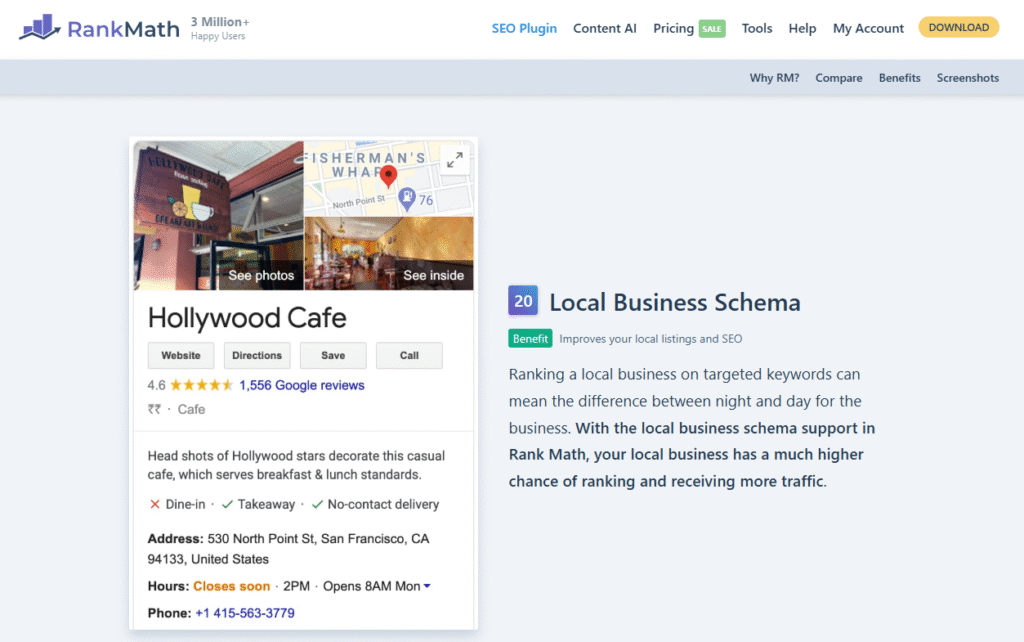Click the Directions button

(257, 355)
